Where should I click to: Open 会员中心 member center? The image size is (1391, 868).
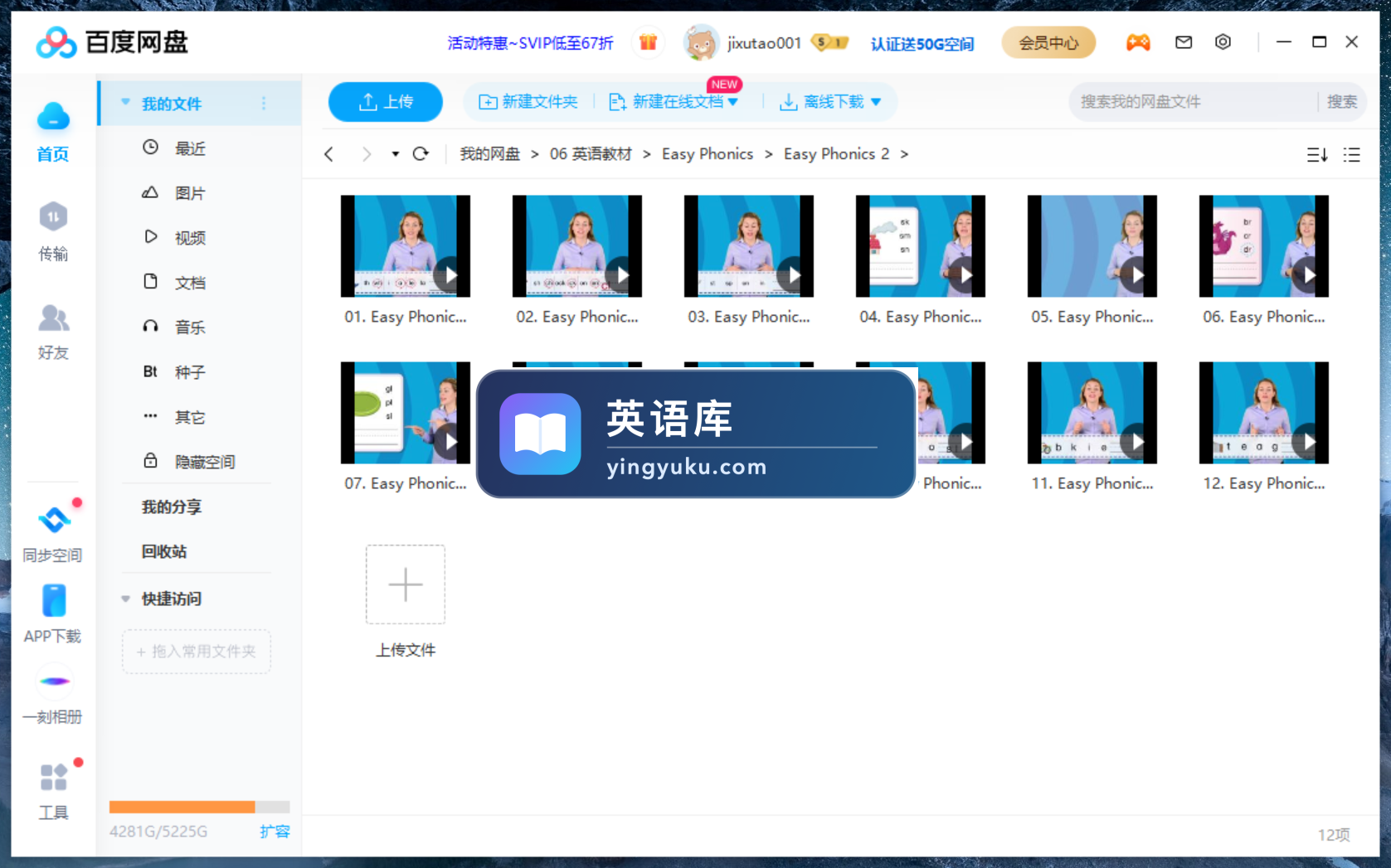1048,42
